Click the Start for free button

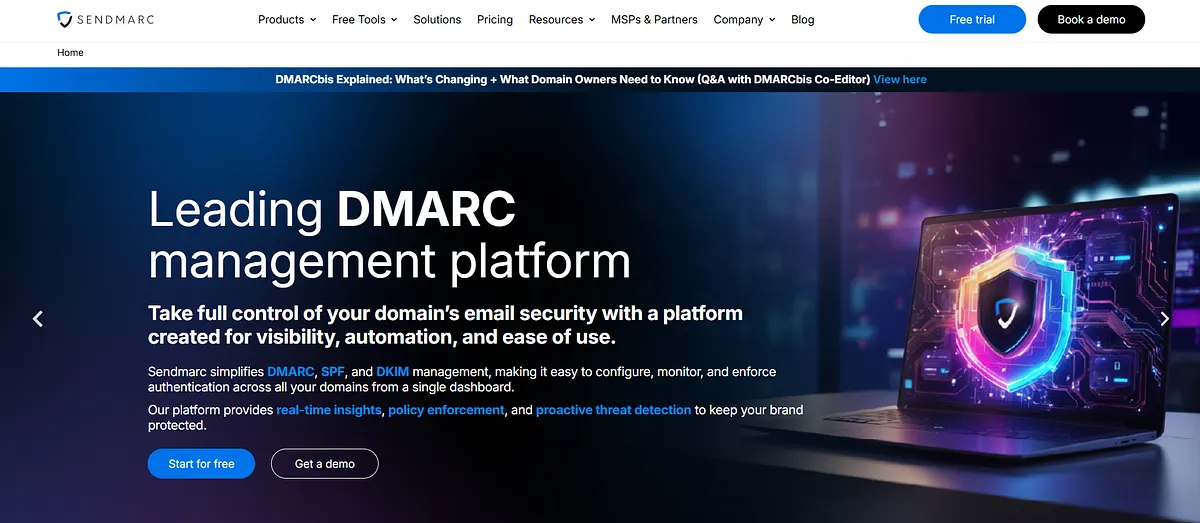(201, 464)
